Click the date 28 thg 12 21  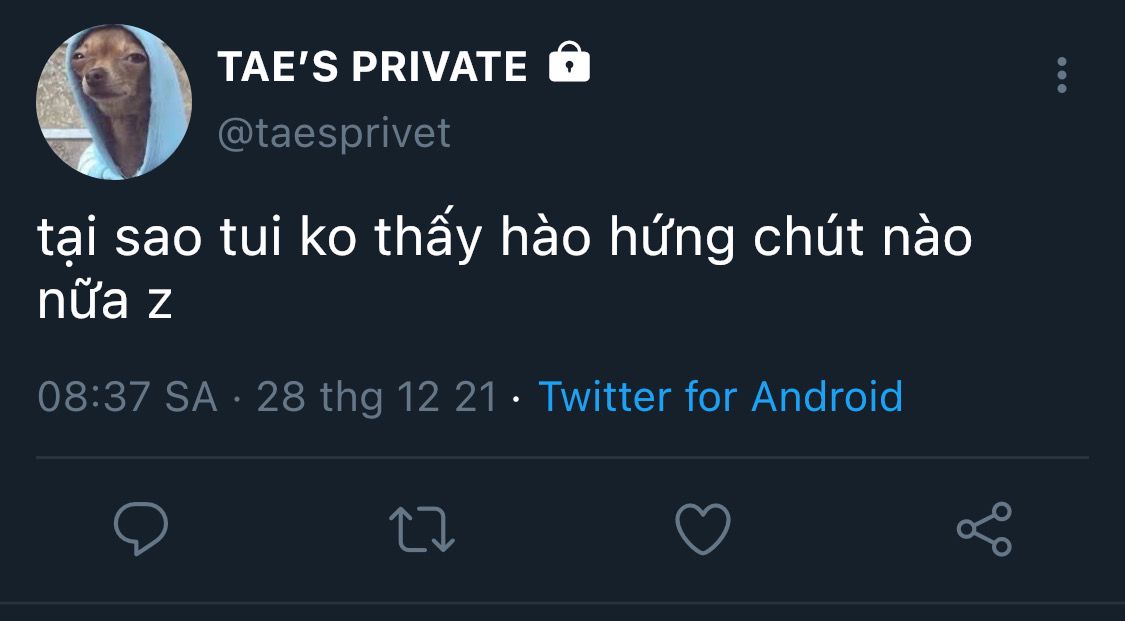coord(377,397)
